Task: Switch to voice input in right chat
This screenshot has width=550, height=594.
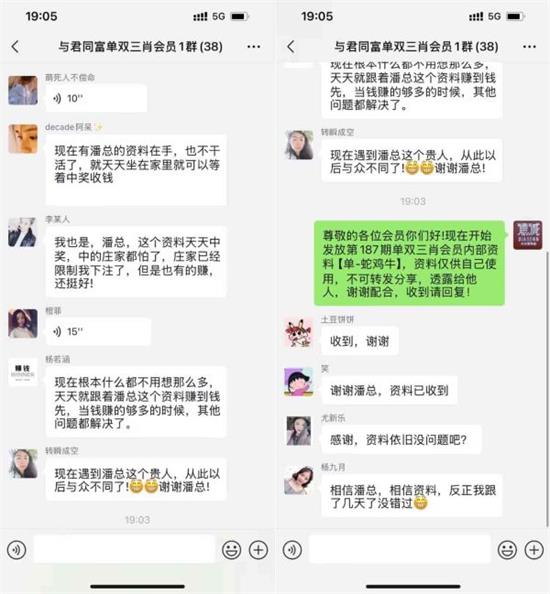Action: tap(292, 550)
